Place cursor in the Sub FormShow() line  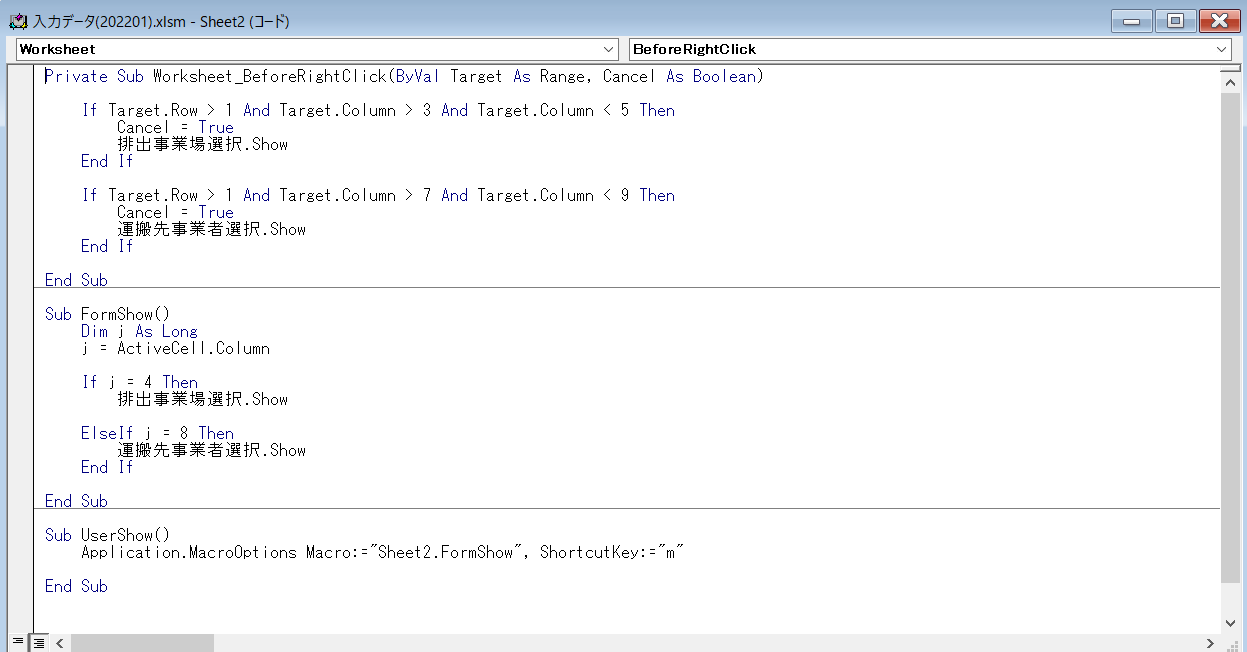tap(108, 315)
